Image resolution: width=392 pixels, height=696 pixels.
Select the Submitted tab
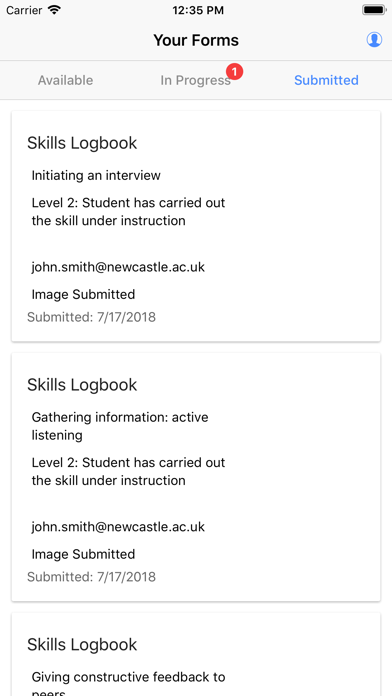pyautogui.click(x=326, y=80)
